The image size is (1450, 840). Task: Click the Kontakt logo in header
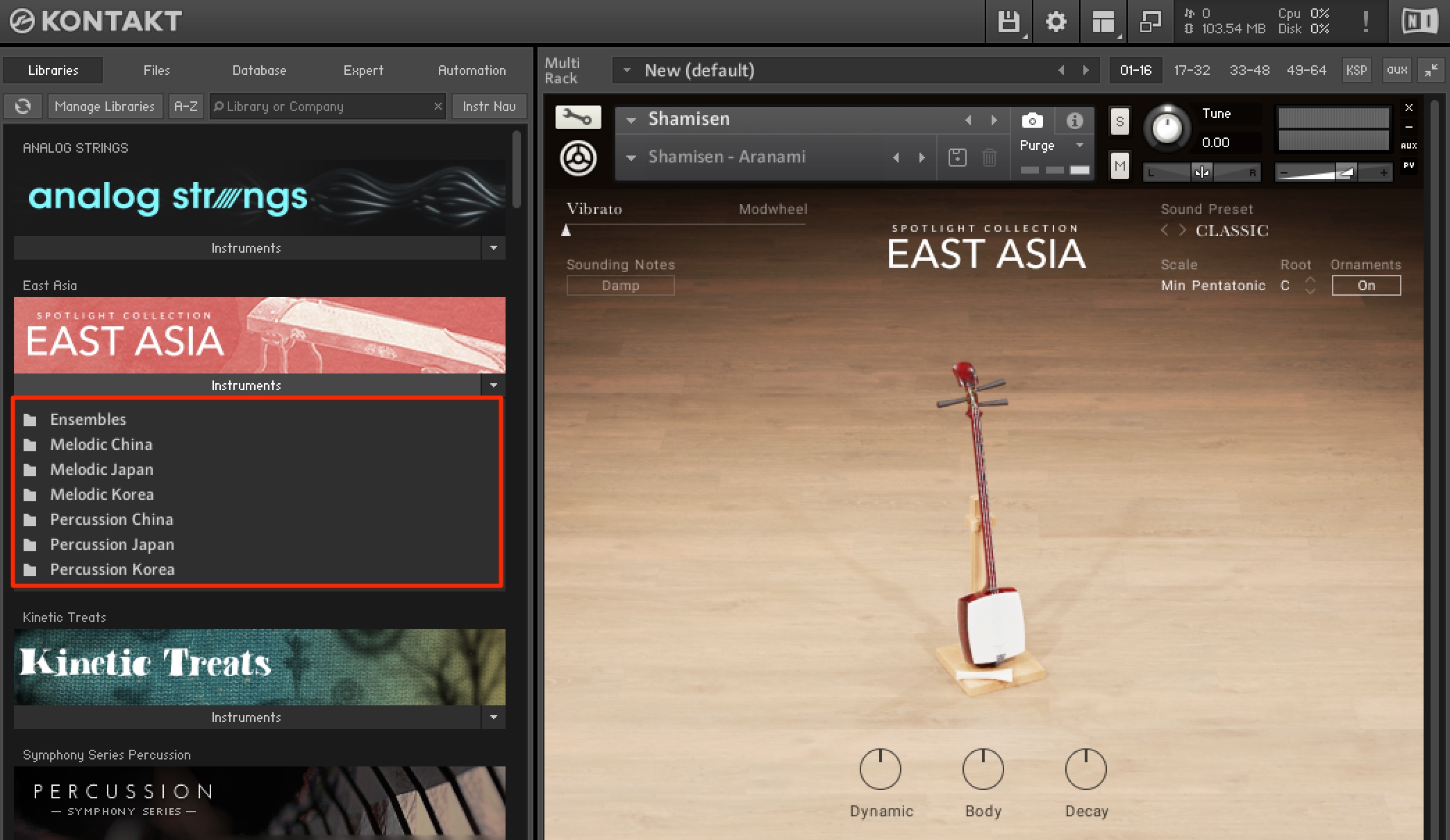(96, 22)
